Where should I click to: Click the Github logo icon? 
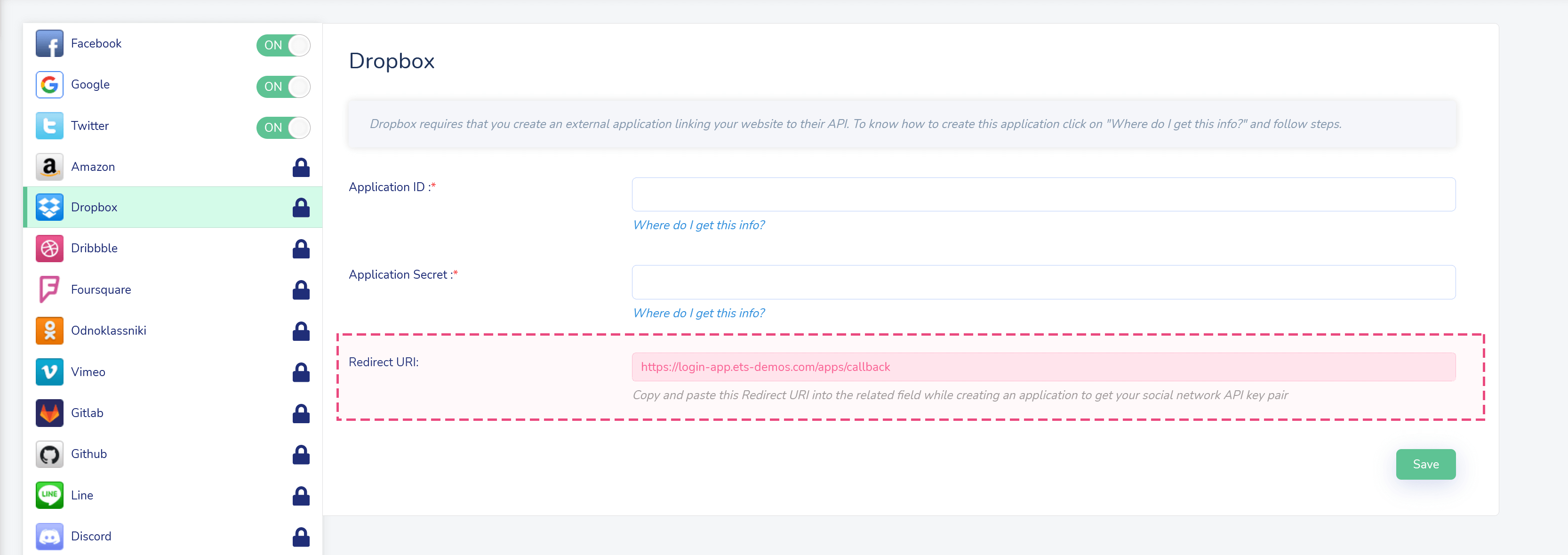[49, 454]
